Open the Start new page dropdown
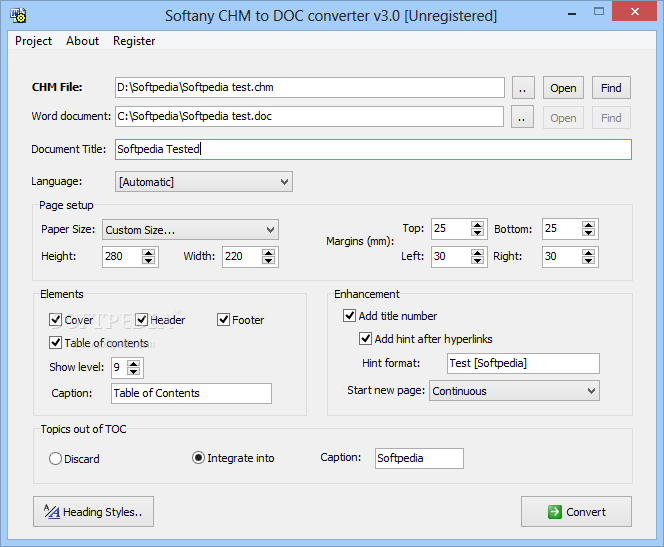 514,390
